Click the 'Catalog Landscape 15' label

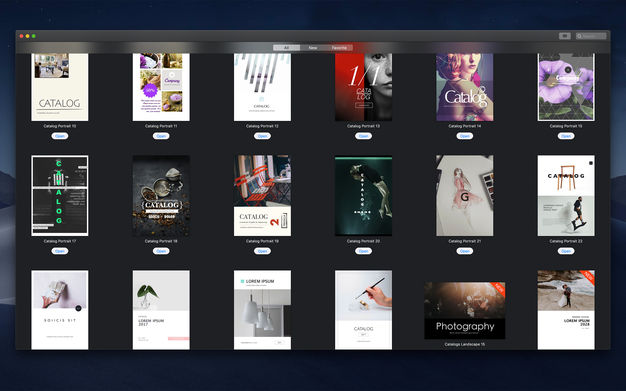point(465,344)
